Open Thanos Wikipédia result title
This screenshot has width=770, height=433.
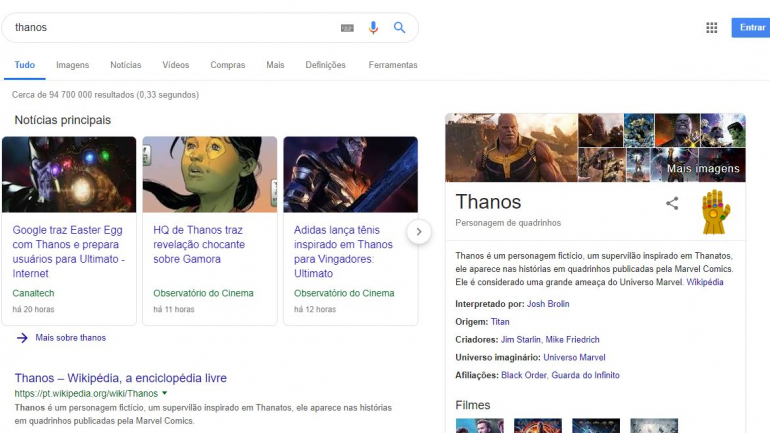pyautogui.click(x=121, y=378)
